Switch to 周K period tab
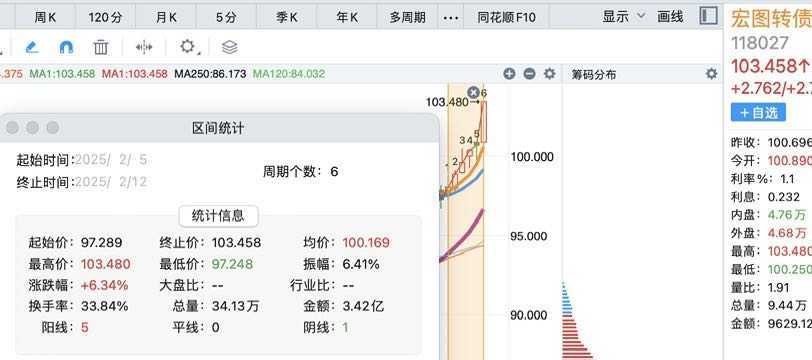 point(45,18)
